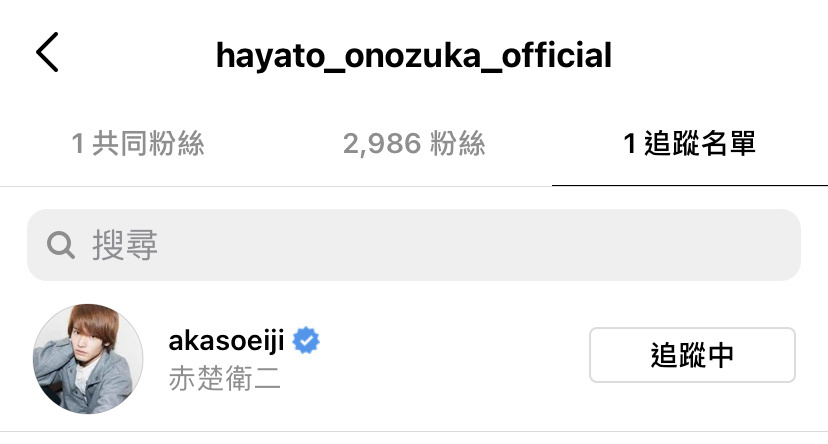
Task: Click the underline beneath 追蹤名單 tab
Action: (x=690, y=185)
